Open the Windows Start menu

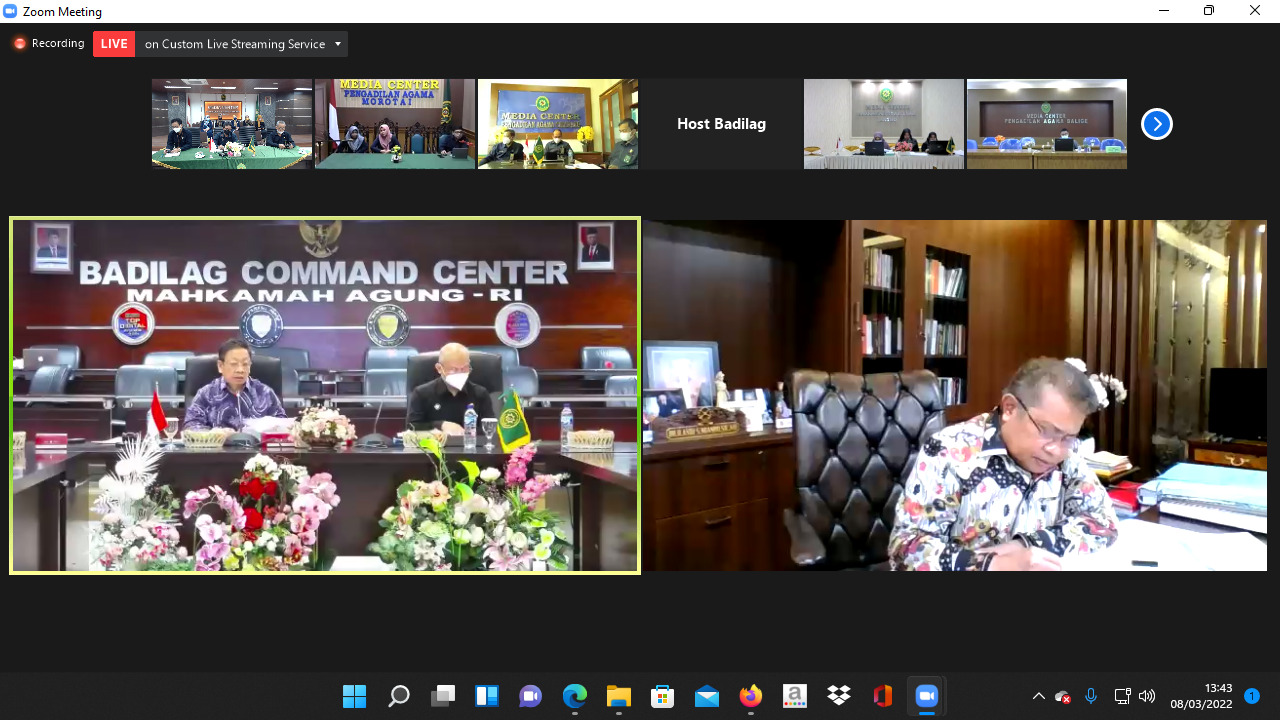[354, 696]
